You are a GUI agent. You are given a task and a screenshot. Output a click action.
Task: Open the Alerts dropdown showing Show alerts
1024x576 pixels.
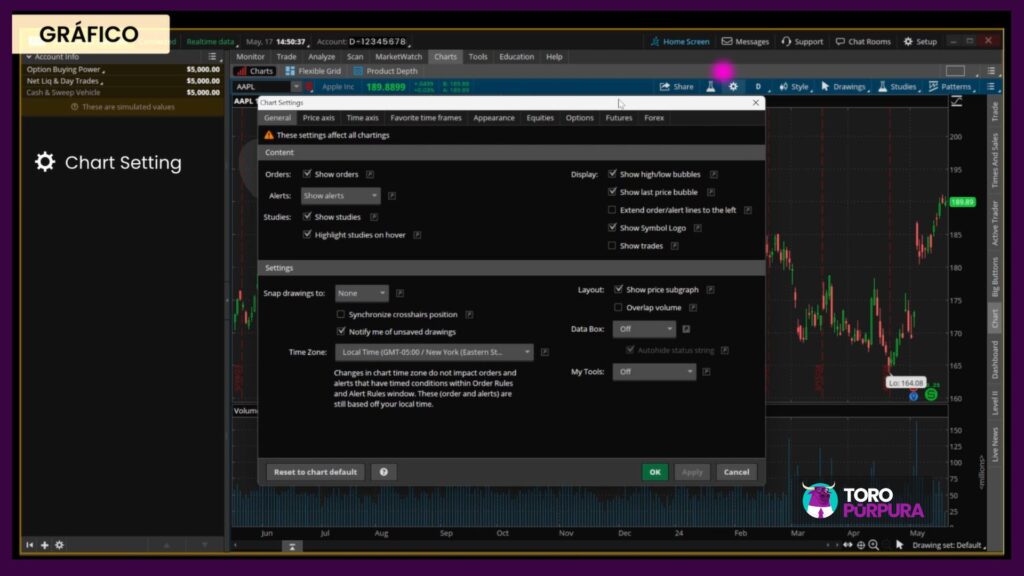point(340,195)
